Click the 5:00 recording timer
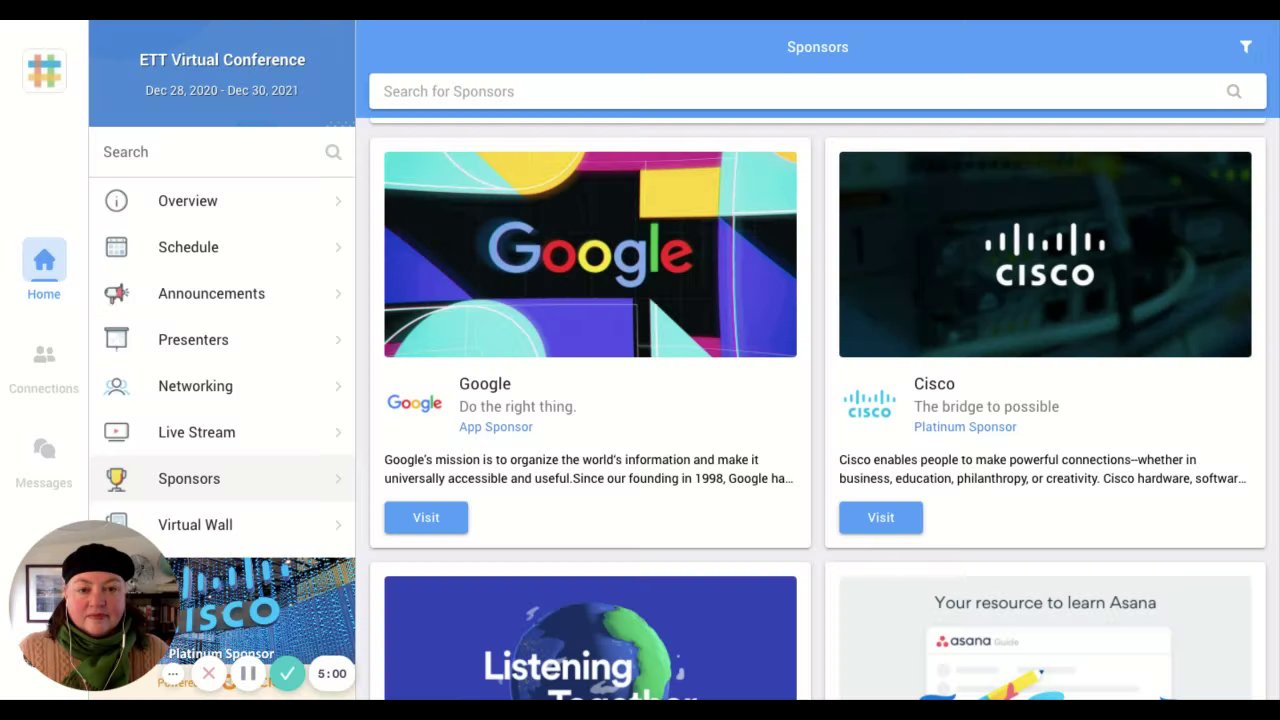The image size is (1280, 720). click(332, 674)
